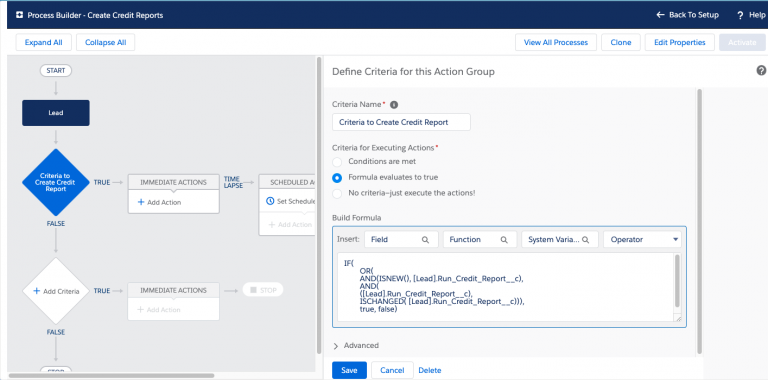Viewport: 768px width, 380px height.
Task: Click the Collapse All button
Action: [x=106, y=43]
